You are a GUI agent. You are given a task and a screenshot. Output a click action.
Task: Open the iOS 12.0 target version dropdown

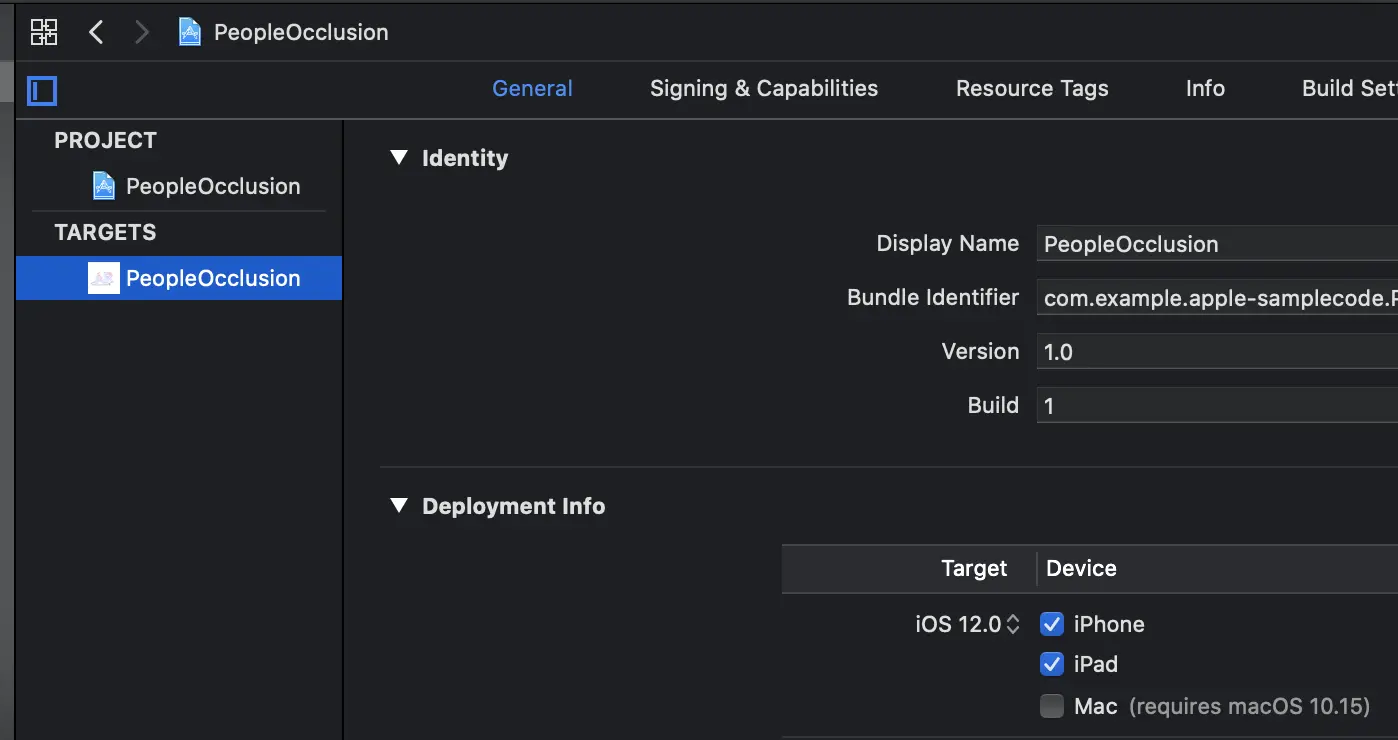click(x=967, y=624)
